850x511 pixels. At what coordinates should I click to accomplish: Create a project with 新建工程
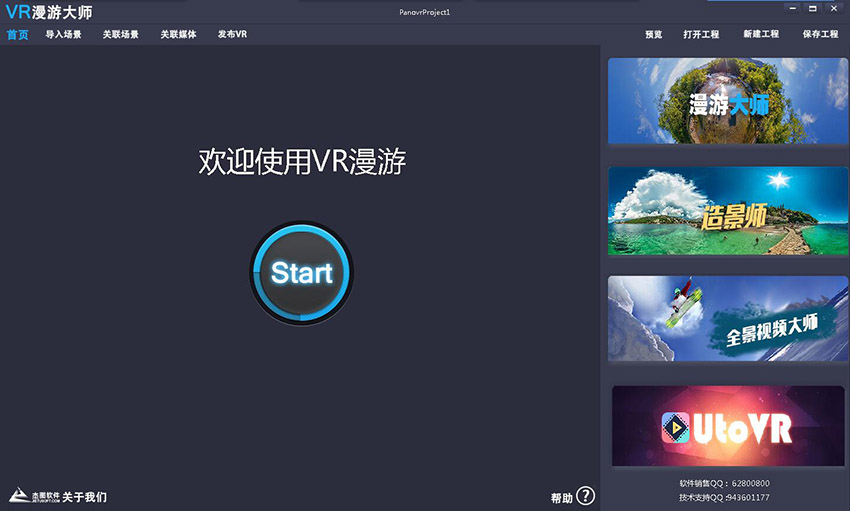760,34
